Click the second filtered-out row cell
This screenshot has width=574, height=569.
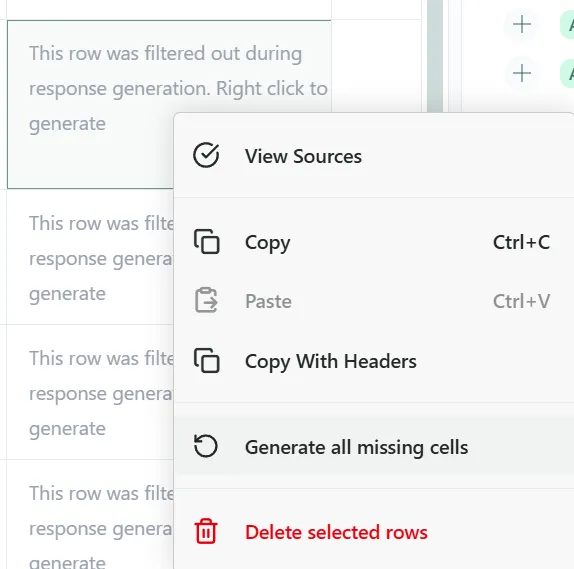click(x=90, y=257)
